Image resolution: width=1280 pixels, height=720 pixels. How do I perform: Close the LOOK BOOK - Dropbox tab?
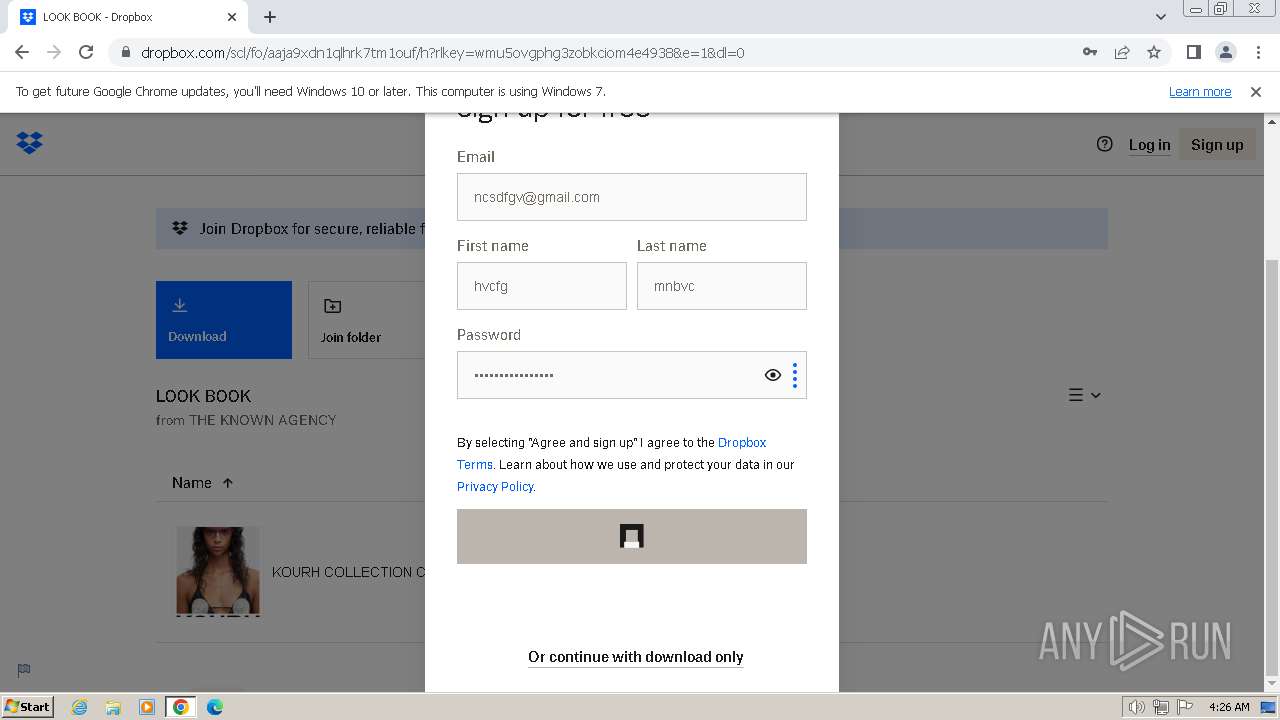point(232,17)
